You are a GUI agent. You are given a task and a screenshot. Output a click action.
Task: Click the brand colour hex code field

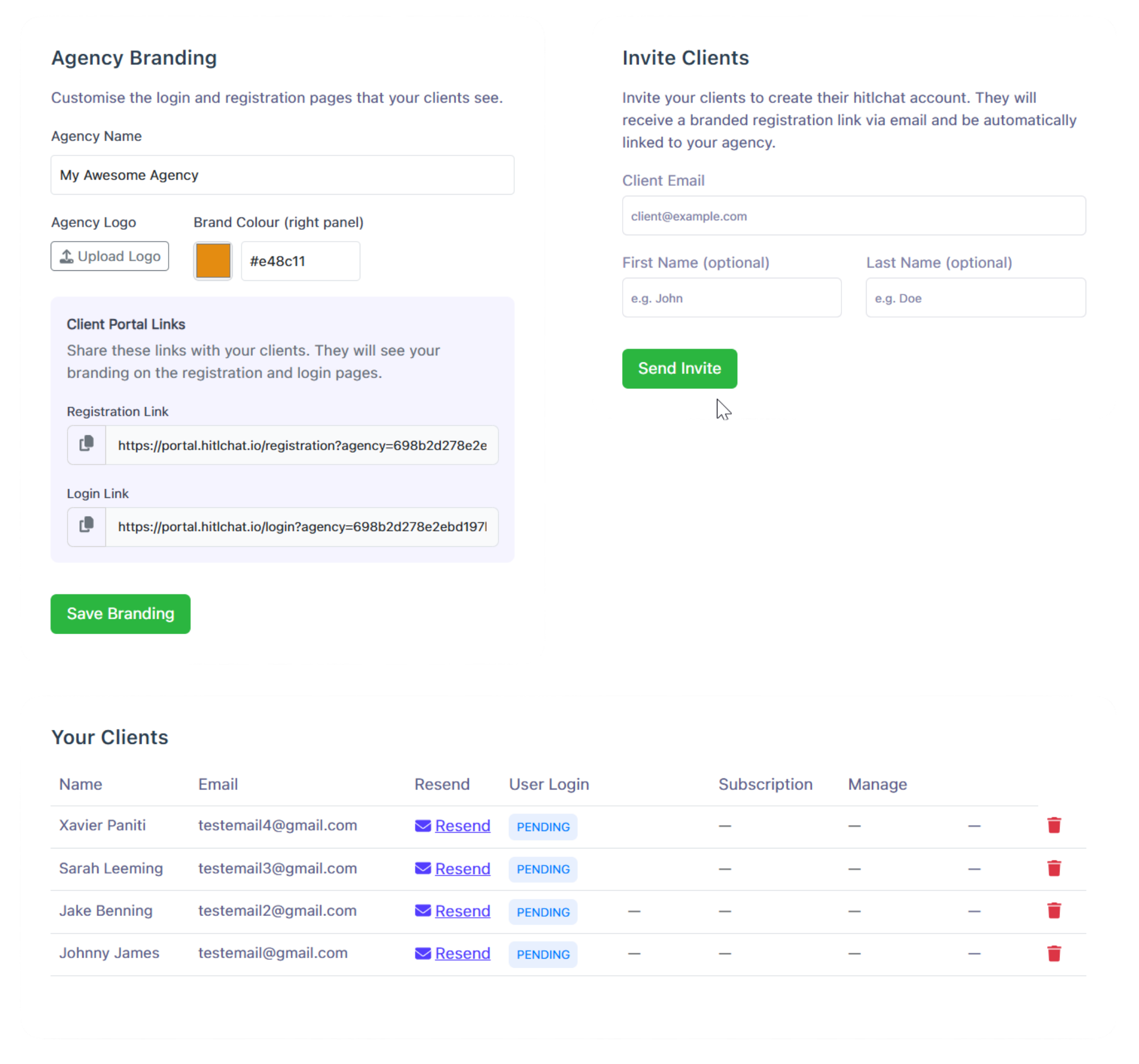pyautogui.click(x=300, y=261)
